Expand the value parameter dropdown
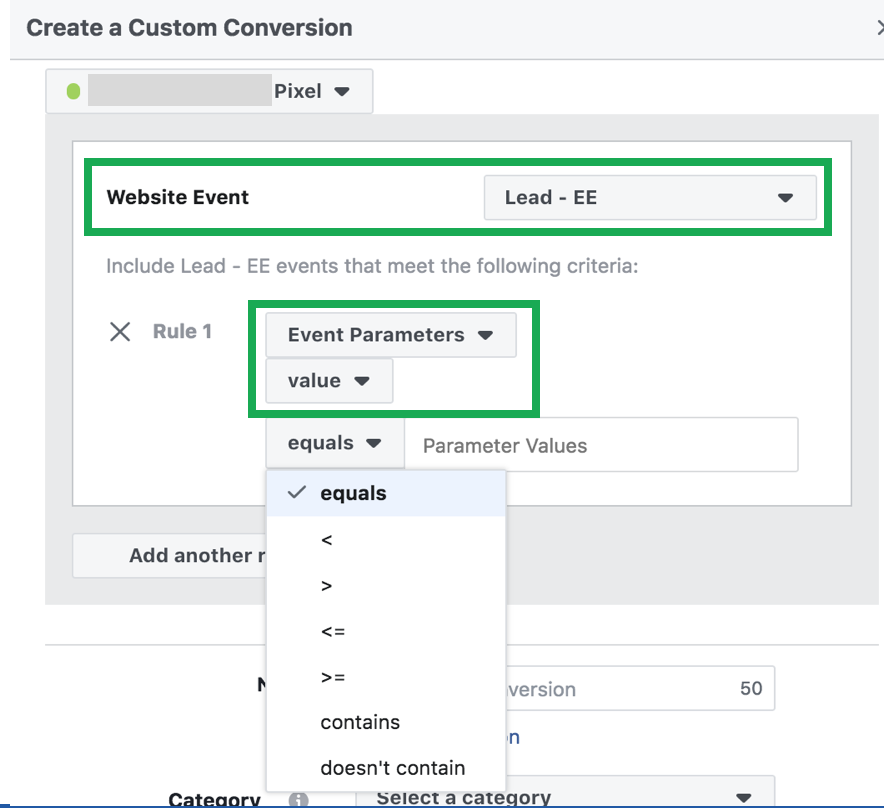 click(329, 381)
